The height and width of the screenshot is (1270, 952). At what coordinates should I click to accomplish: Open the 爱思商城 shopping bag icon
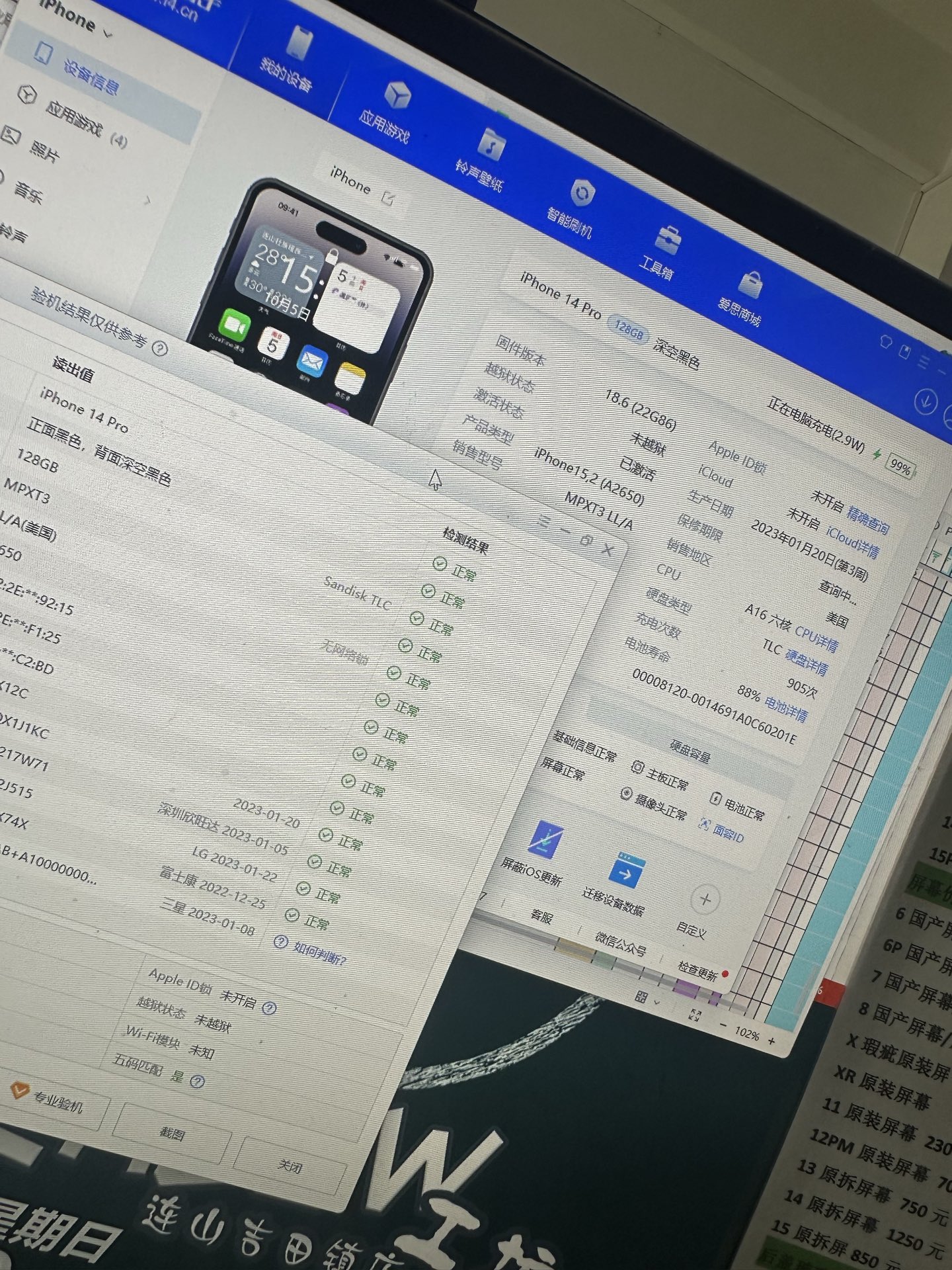[x=750, y=285]
